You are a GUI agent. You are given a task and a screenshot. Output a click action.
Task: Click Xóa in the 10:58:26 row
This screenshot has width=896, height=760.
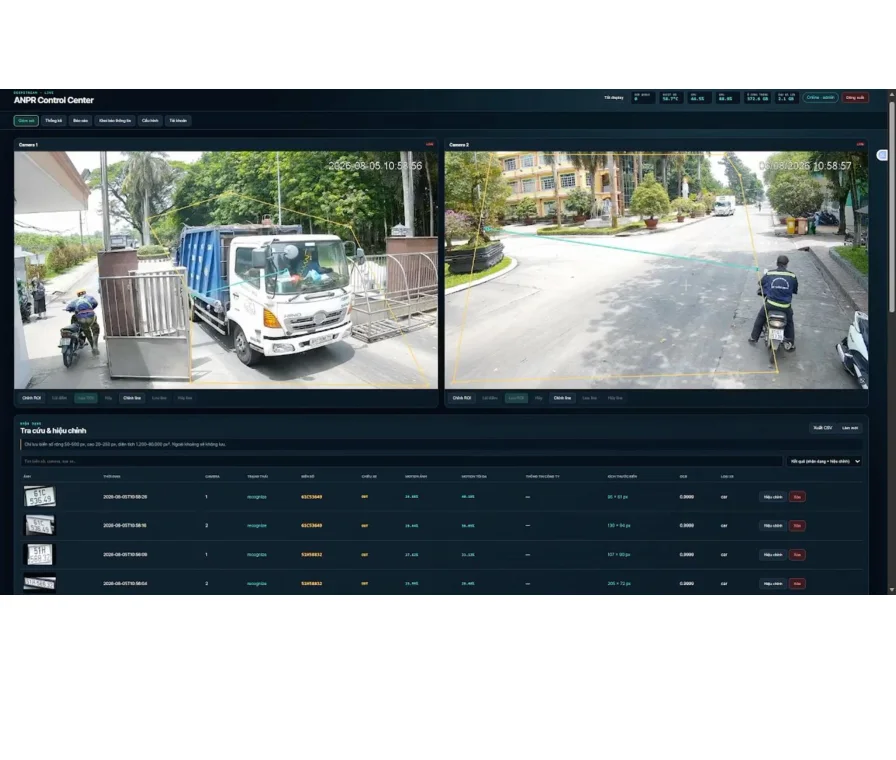pos(797,497)
